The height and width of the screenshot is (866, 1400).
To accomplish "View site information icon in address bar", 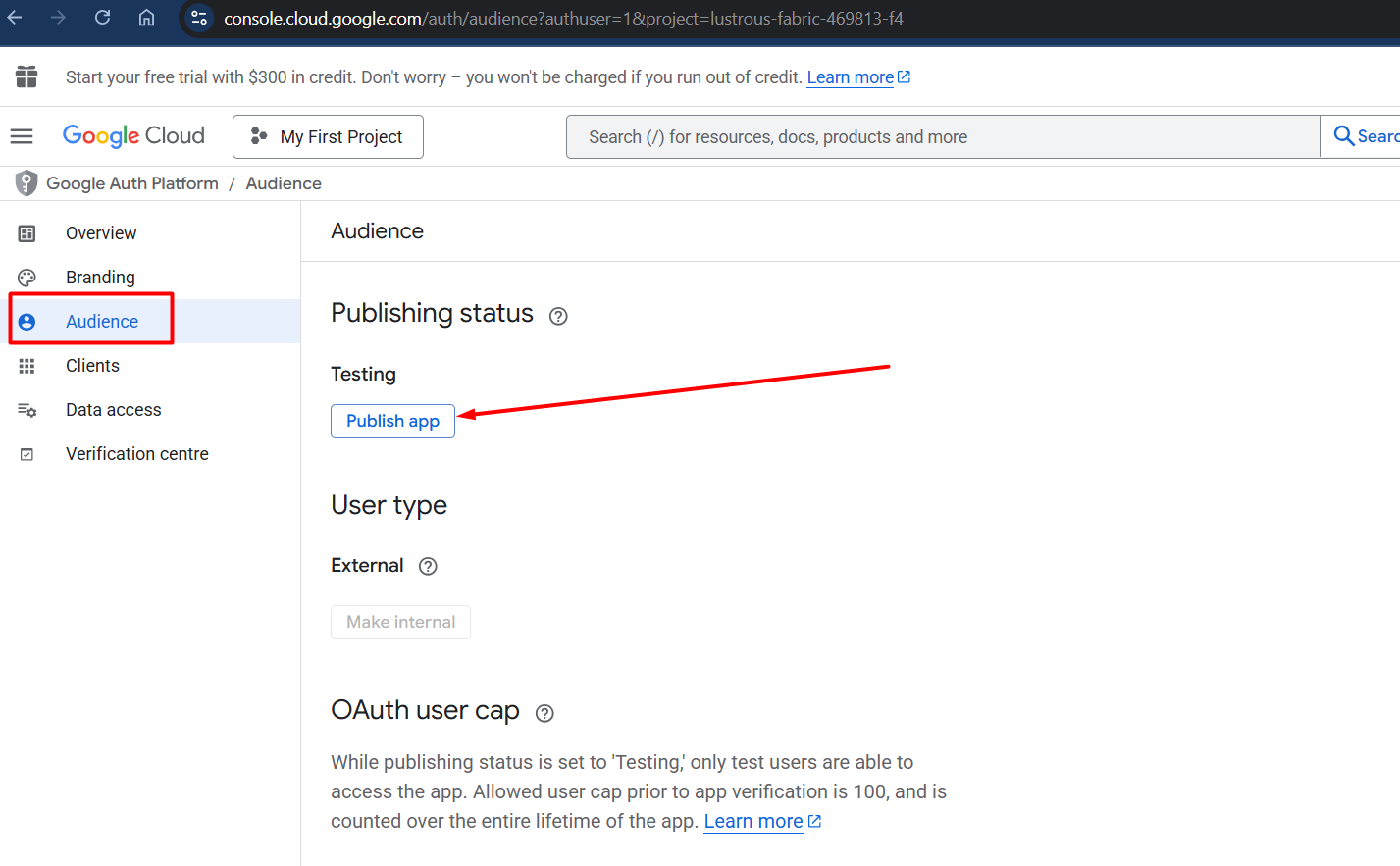I will (x=199, y=18).
